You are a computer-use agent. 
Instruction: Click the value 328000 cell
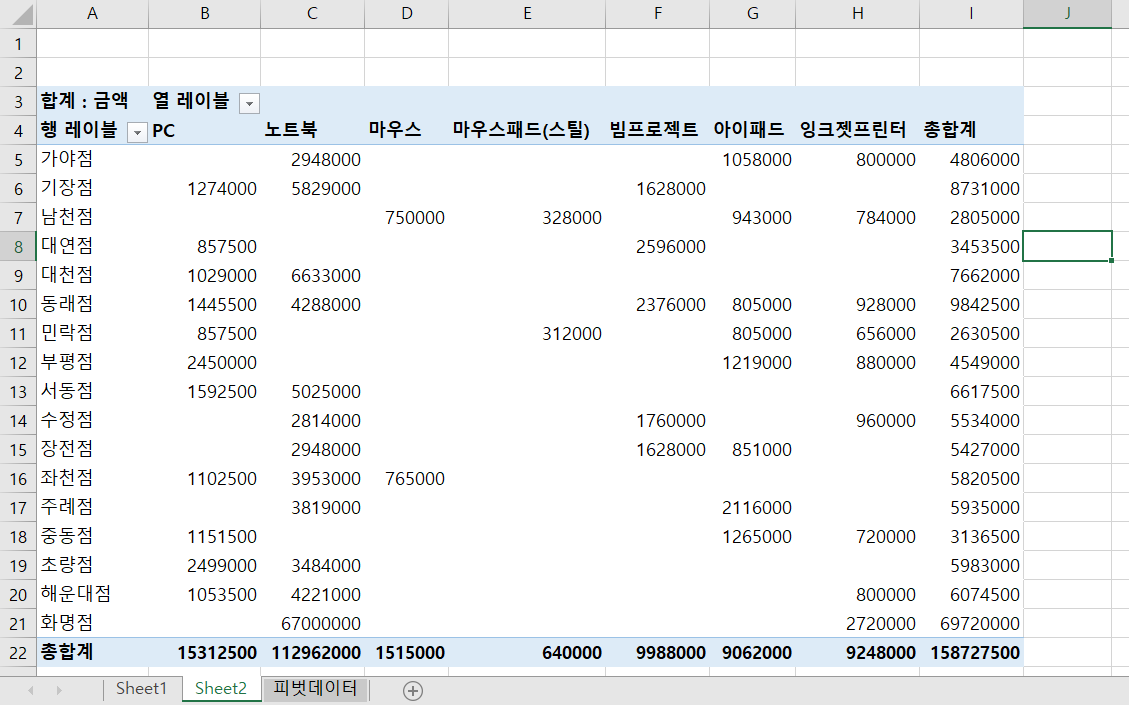pyautogui.click(x=527, y=217)
